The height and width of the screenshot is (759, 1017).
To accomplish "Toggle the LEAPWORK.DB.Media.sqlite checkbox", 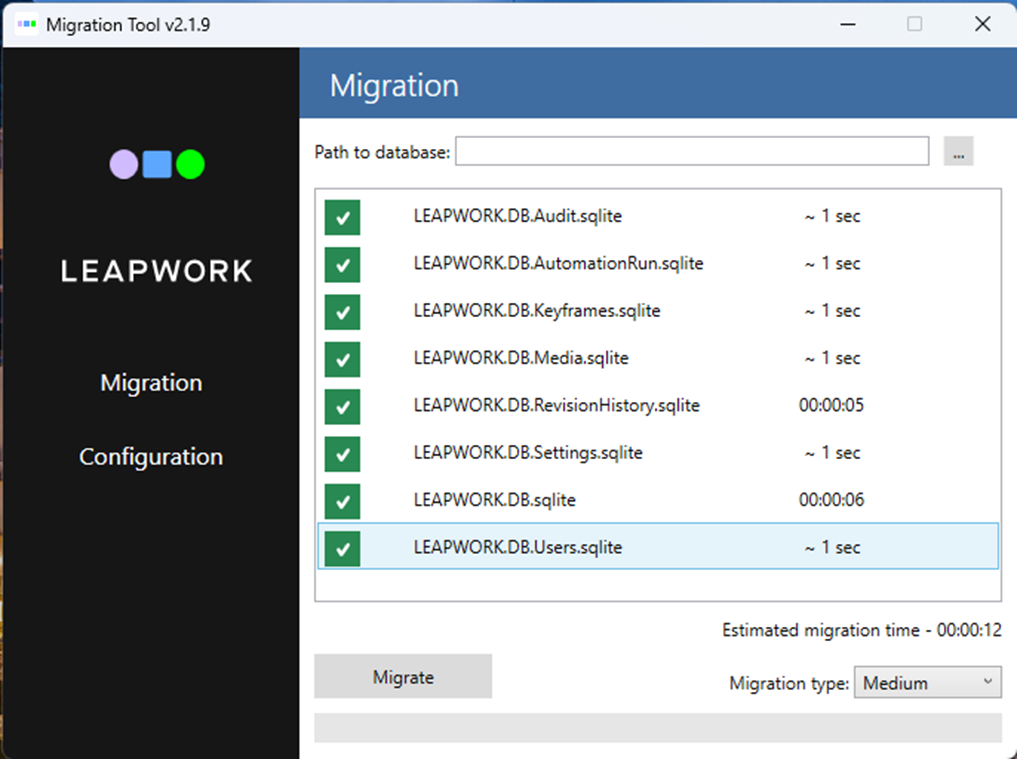I will pyautogui.click(x=342, y=359).
